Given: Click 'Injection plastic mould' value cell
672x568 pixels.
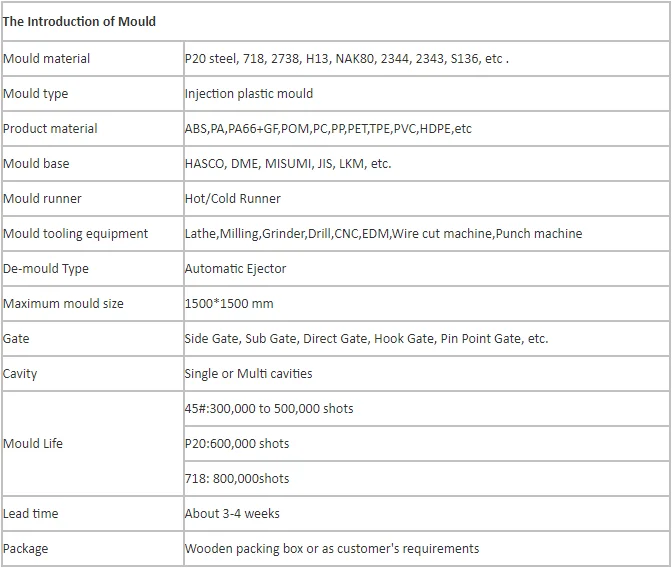Looking at the screenshot, I should (x=426, y=94).
